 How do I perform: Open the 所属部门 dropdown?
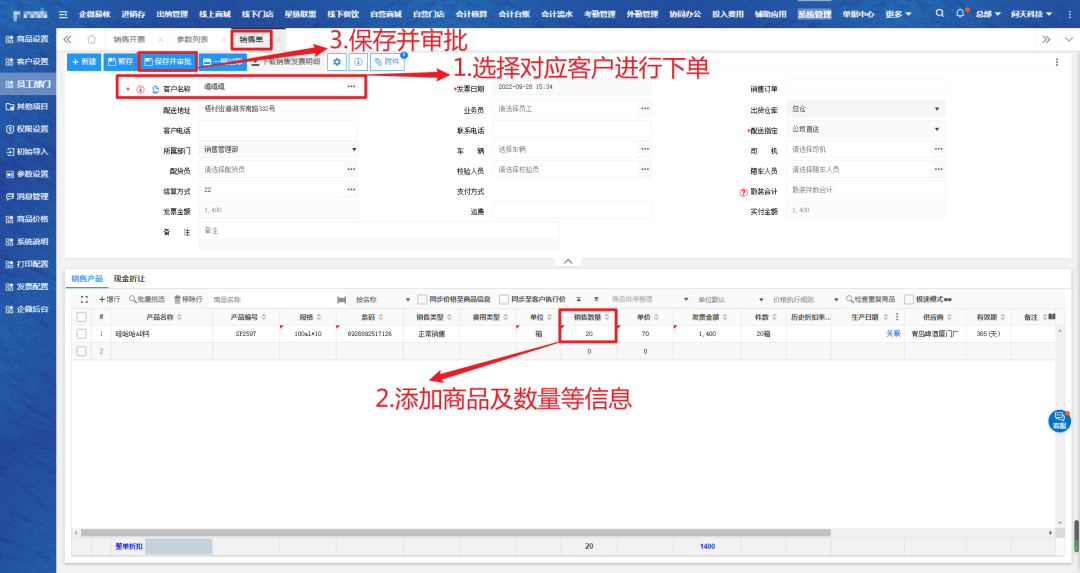click(x=353, y=150)
